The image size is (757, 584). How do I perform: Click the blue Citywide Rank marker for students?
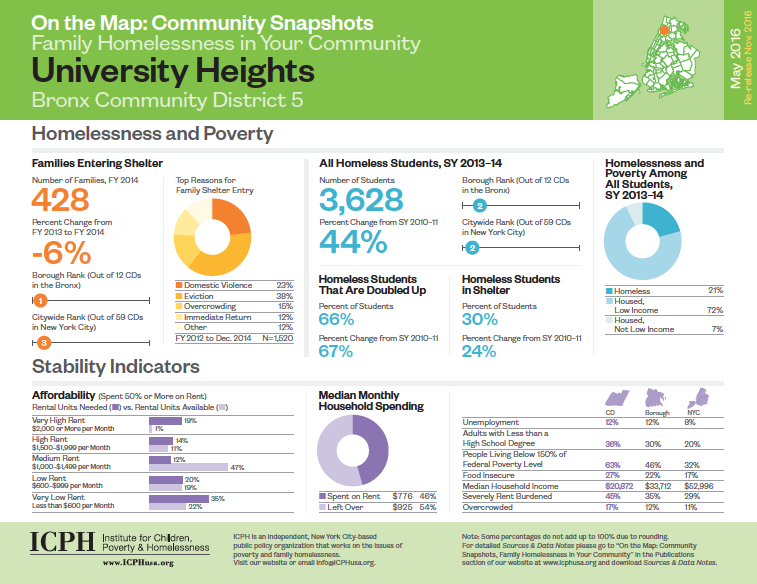point(472,247)
